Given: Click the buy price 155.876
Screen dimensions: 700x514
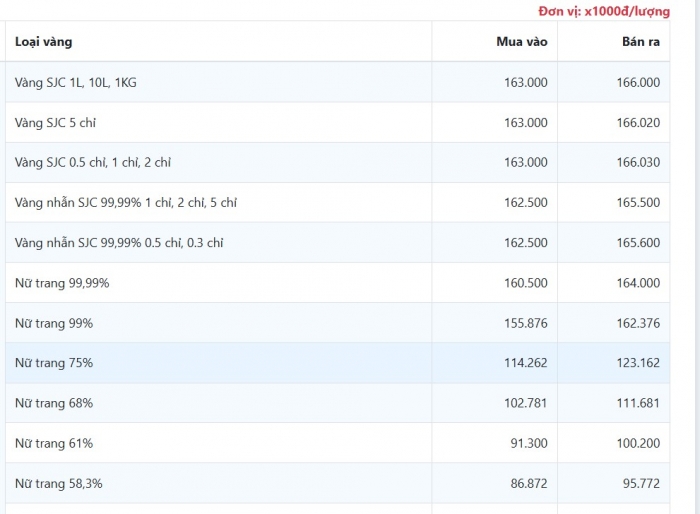Looking at the screenshot, I should pyautogui.click(x=525, y=323).
